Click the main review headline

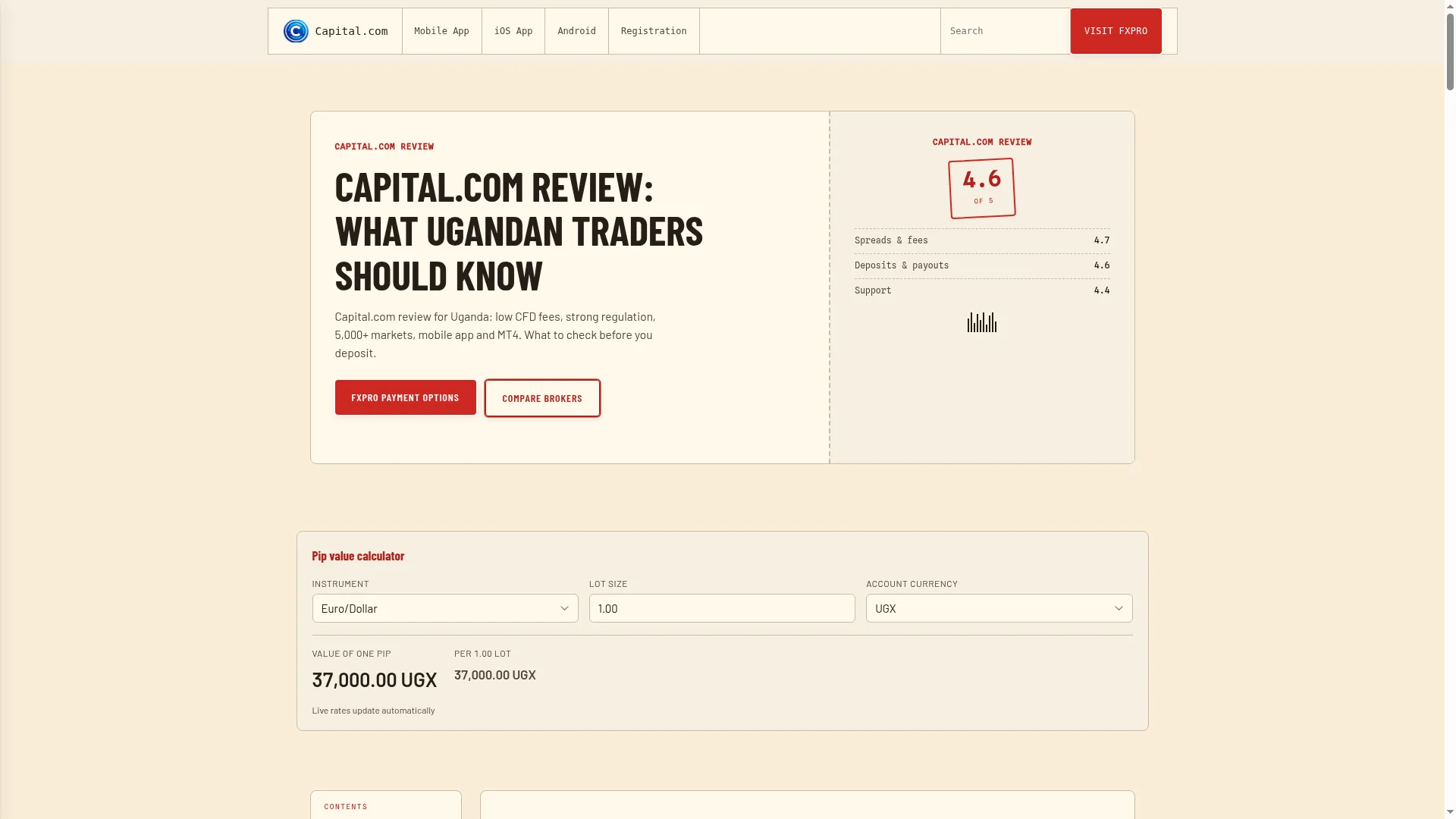pos(519,231)
